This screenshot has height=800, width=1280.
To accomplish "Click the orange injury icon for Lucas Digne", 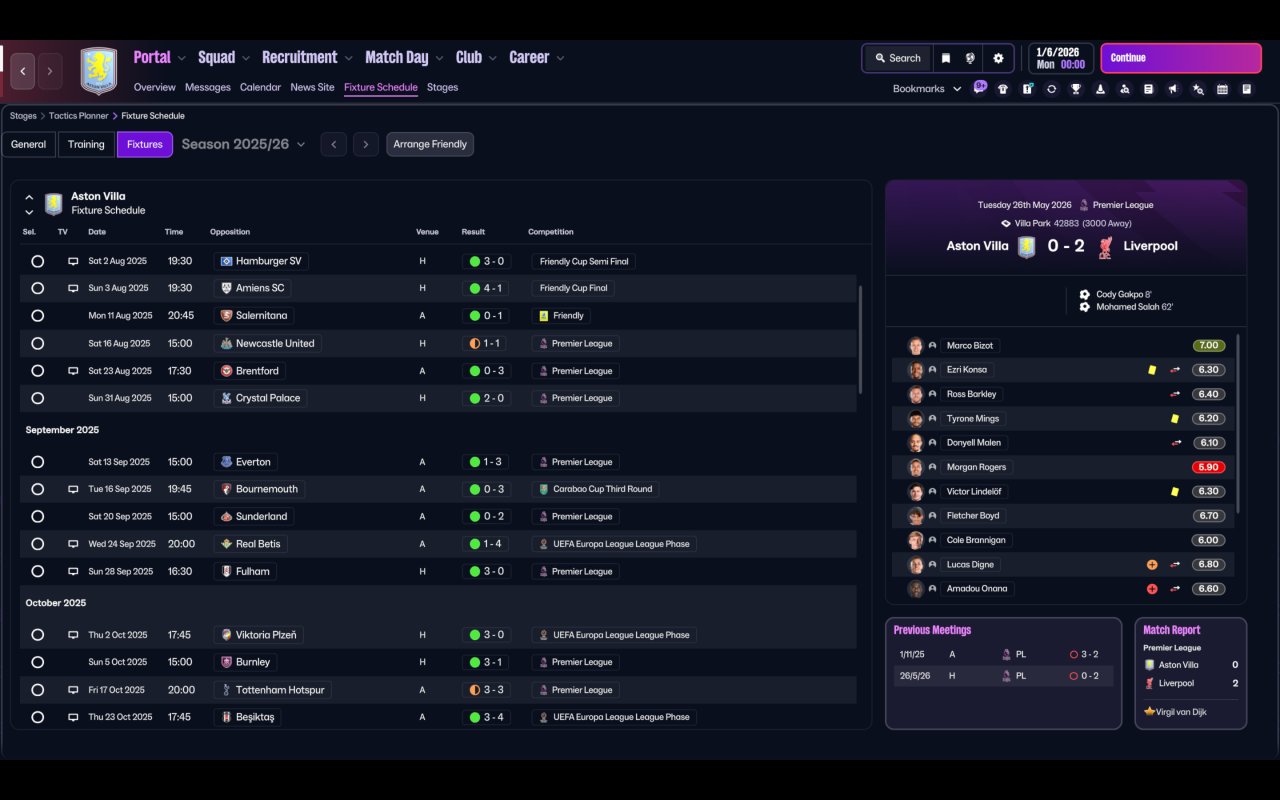I will [1152, 565].
